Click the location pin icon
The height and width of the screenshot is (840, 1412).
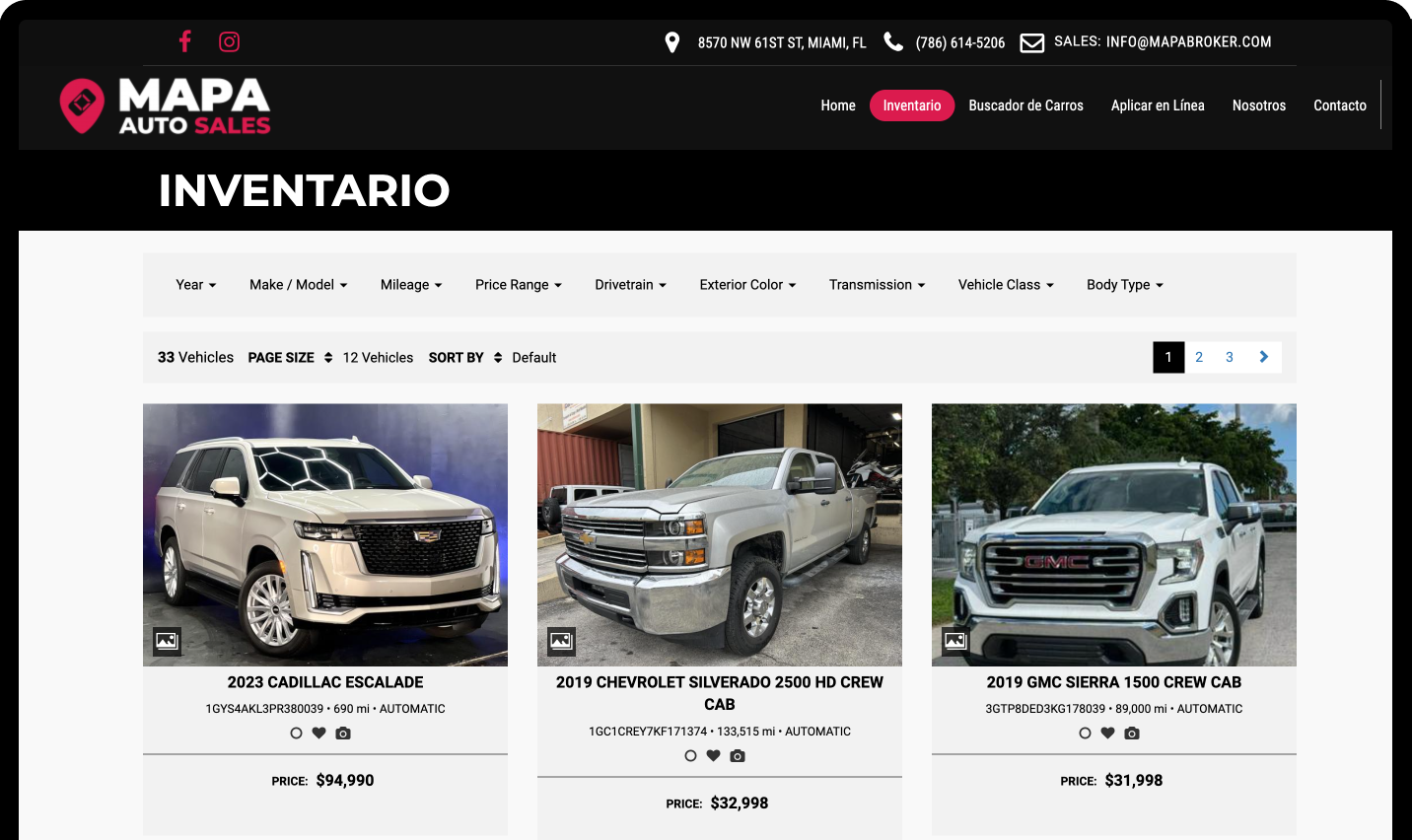tap(672, 42)
